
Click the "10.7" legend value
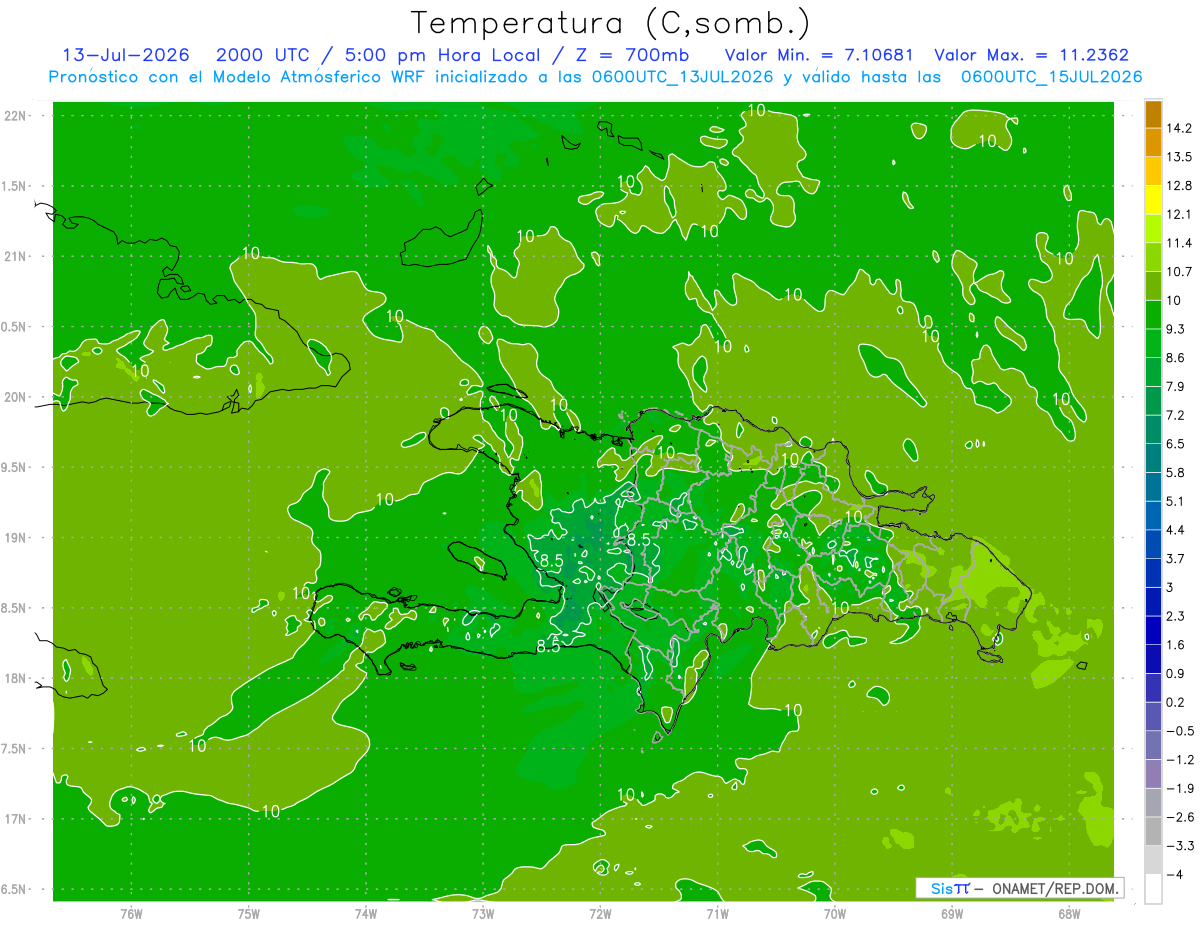pos(1180,272)
